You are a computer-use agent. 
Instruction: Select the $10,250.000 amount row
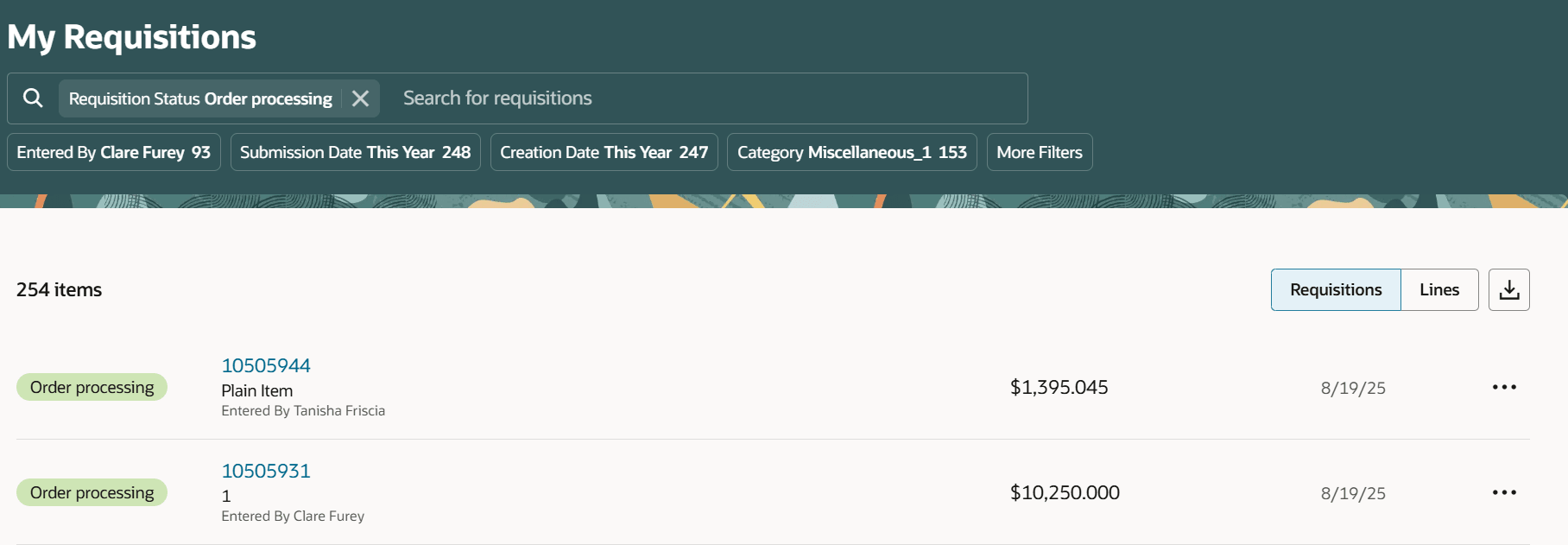(1065, 492)
